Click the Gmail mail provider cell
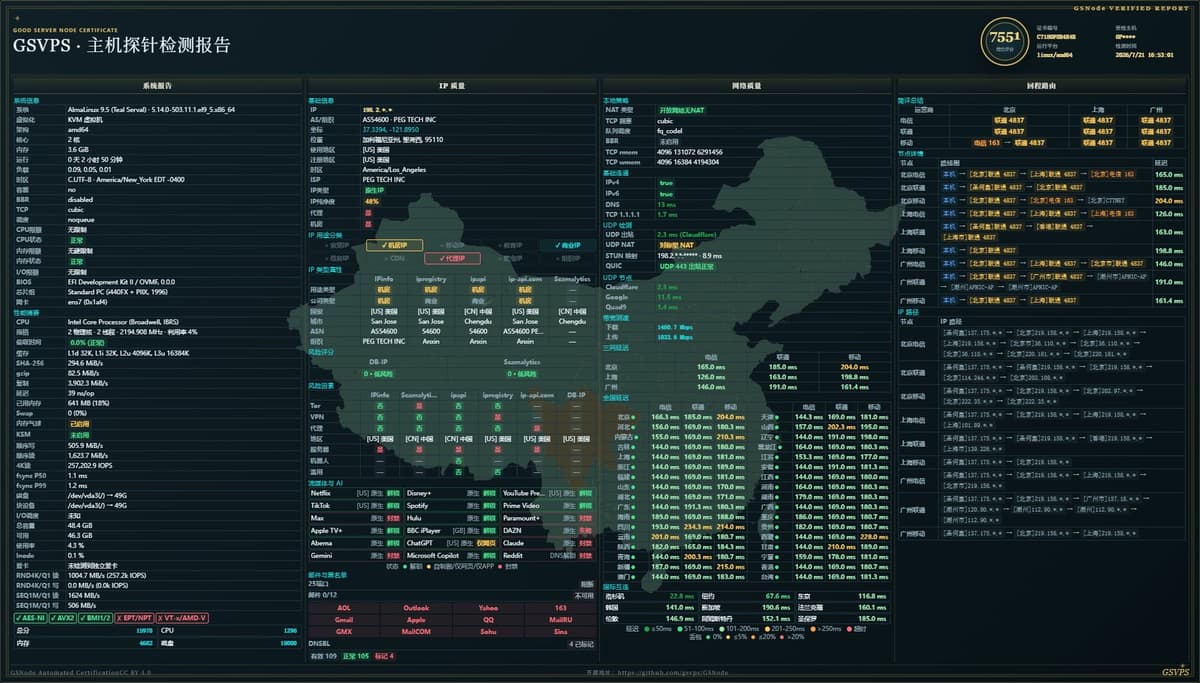 pyautogui.click(x=344, y=620)
